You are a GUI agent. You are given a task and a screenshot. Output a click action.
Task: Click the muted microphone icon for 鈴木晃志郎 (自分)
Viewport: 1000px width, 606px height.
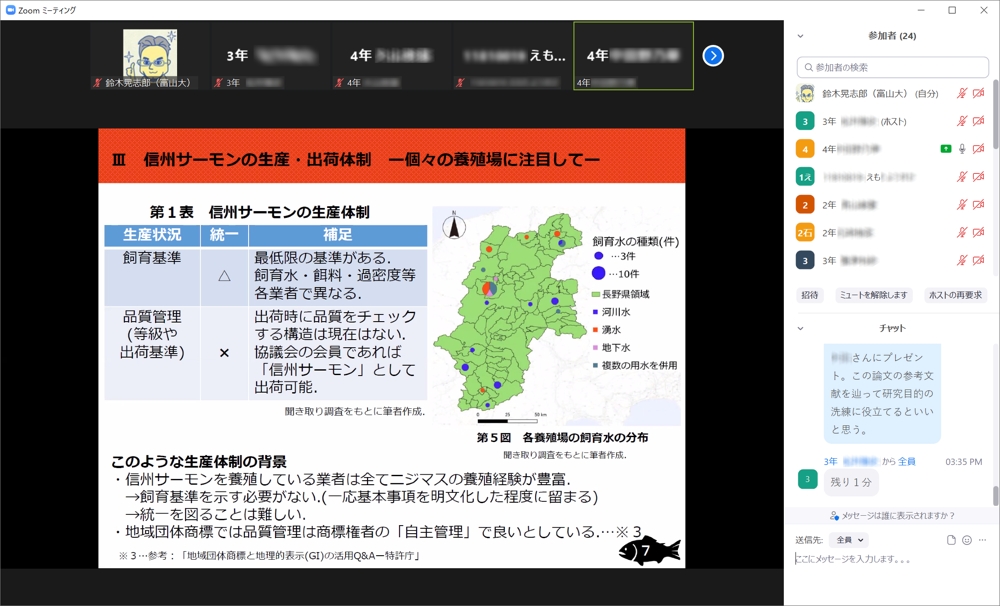pyautogui.click(x=962, y=93)
